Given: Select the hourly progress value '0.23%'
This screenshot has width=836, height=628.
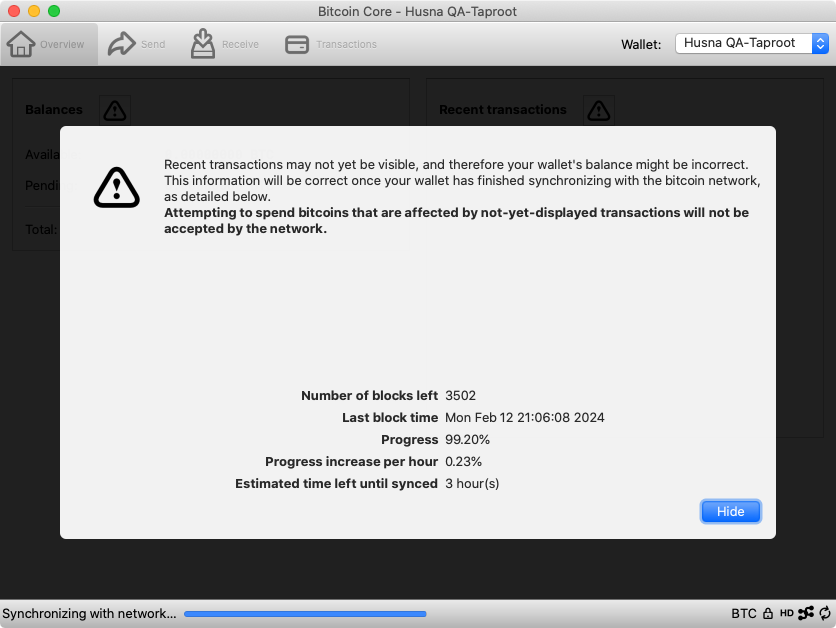Looking at the screenshot, I should pos(463,462).
